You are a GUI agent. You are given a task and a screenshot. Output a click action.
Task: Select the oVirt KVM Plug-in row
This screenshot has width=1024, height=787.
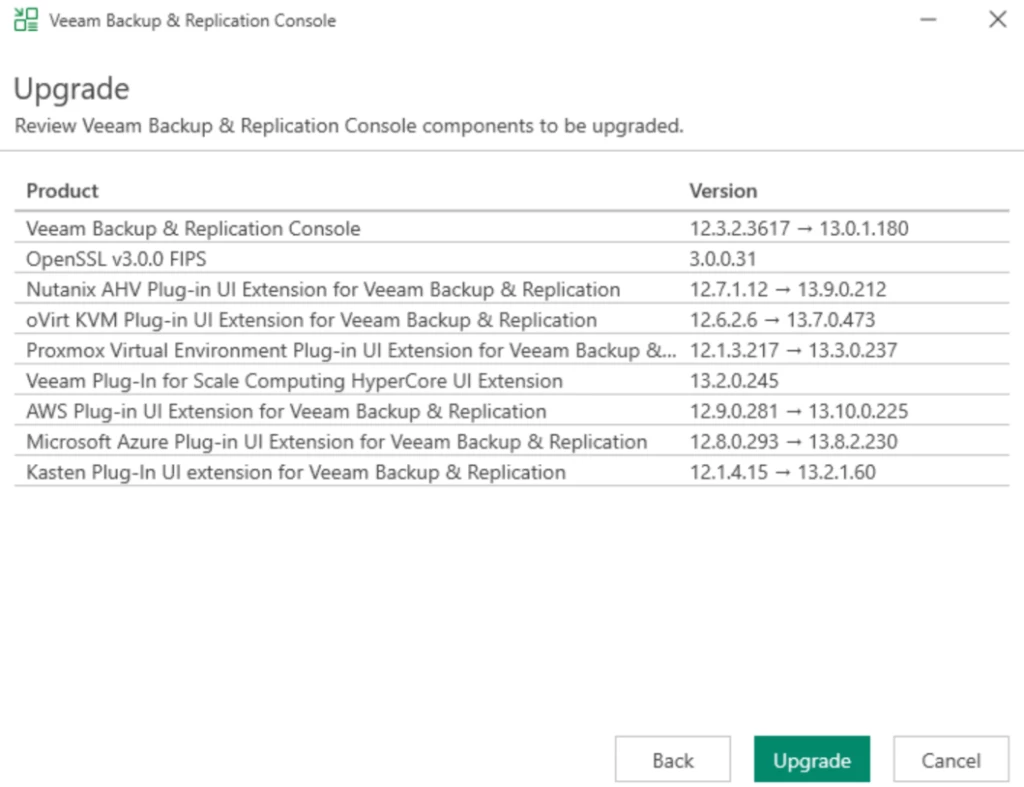(x=311, y=320)
